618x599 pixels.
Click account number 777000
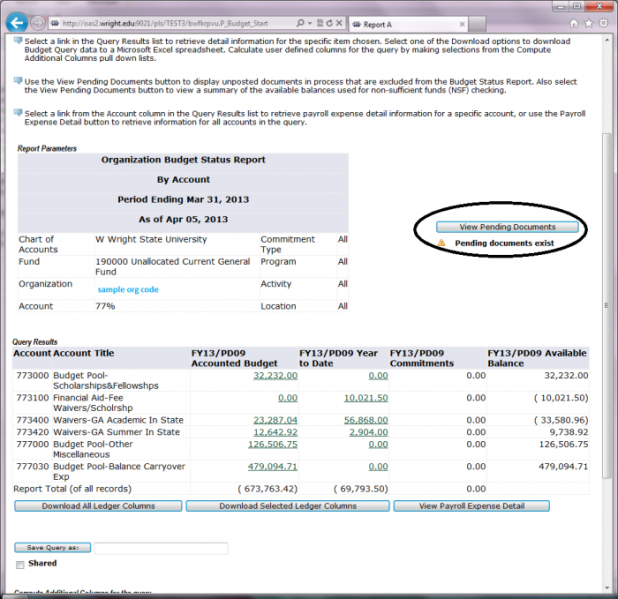[32, 444]
